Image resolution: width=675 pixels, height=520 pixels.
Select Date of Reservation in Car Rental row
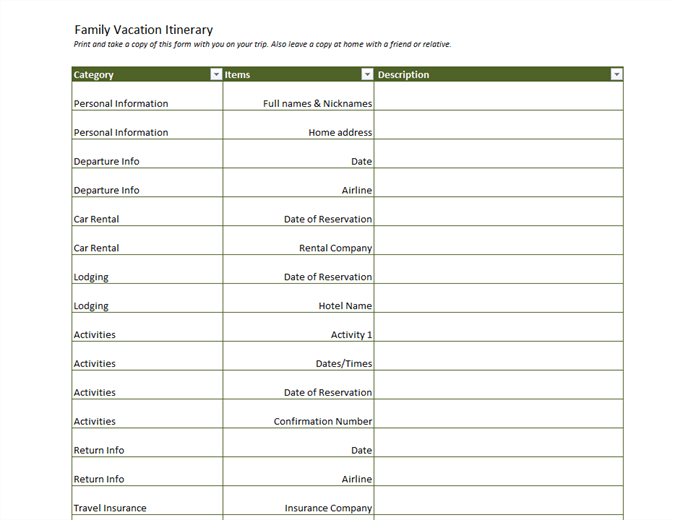click(298, 211)
